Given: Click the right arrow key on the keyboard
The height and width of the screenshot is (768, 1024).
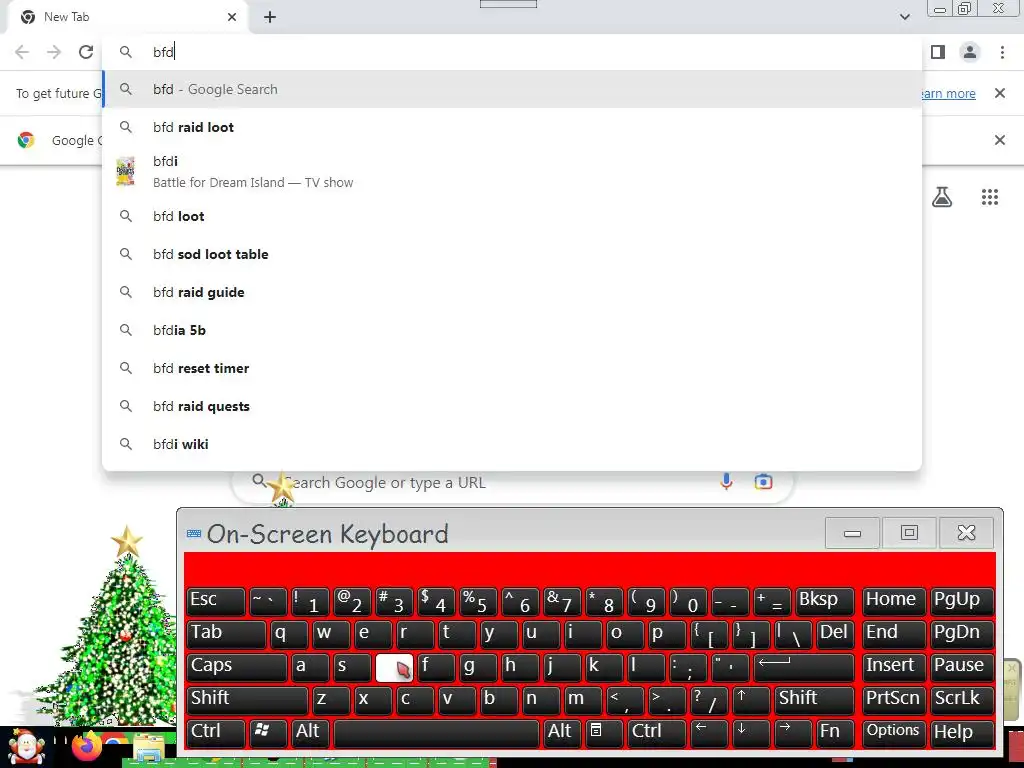Looking at the screenshot, I should coord(793,732).
